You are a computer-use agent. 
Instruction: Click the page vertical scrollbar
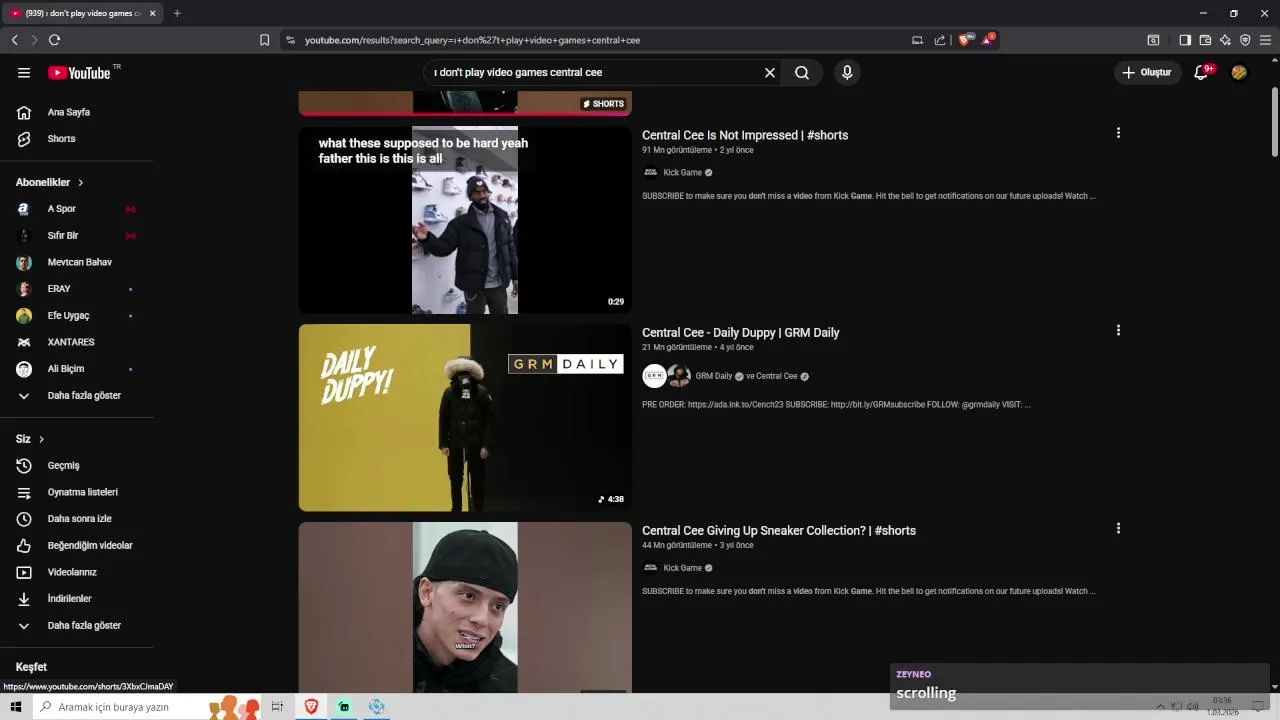1274,120
